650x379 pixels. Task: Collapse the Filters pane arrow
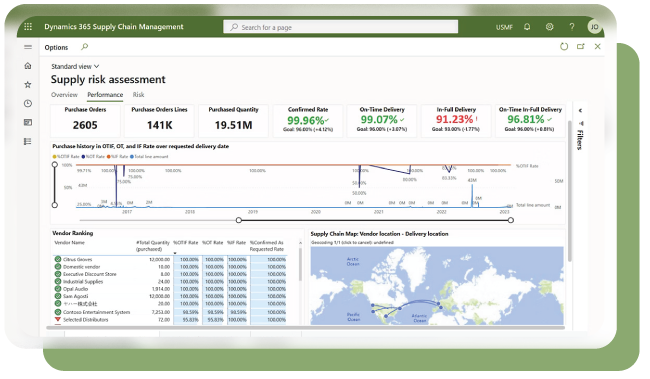[580, 110]
